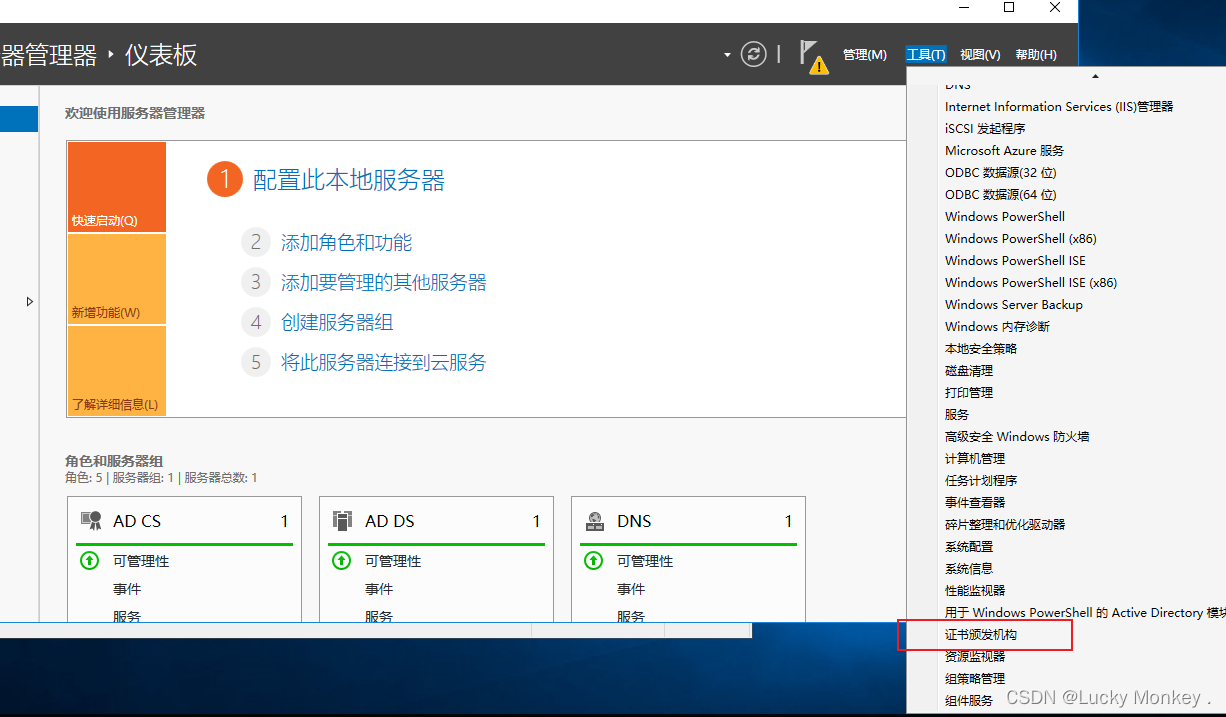Screen dimensions: 1226x717
Task: Click 事件 in DNS tile
Action: point(631,589)
